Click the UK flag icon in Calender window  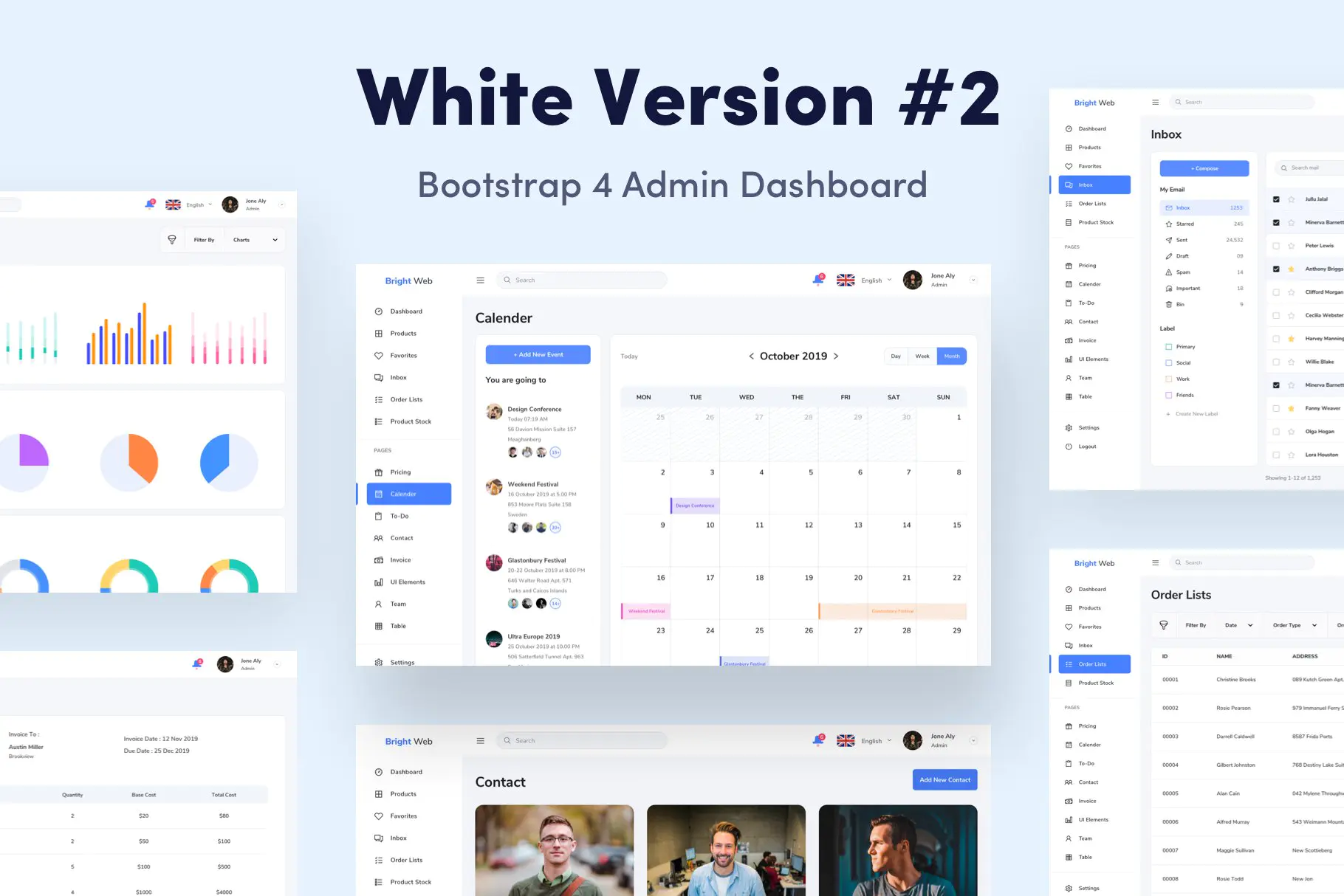point(846,280)
